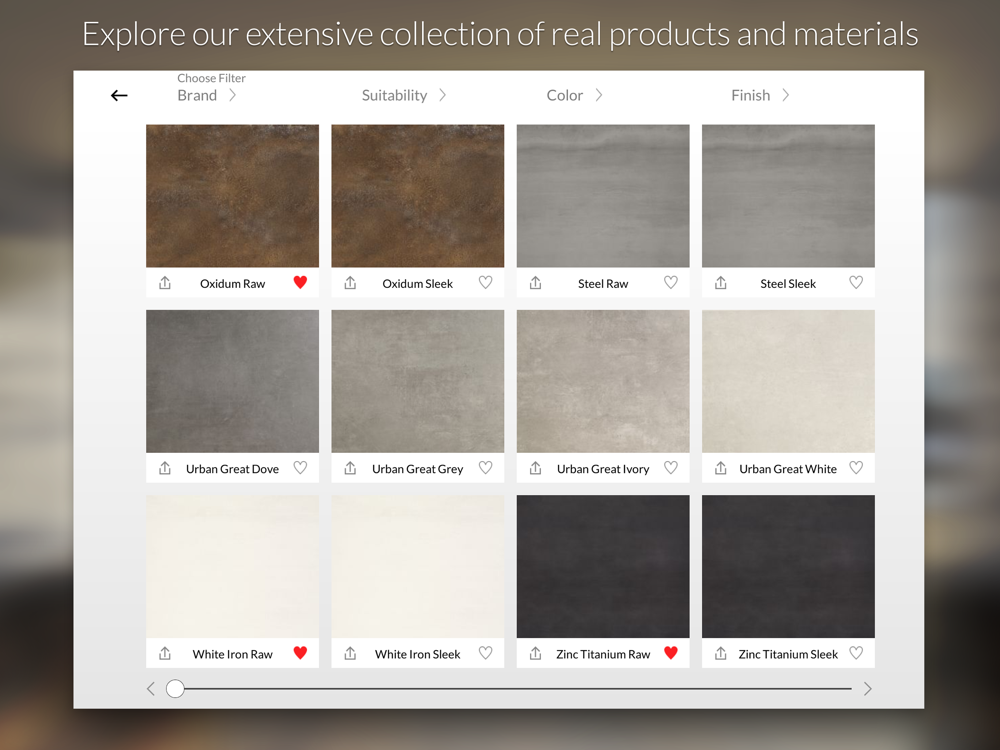This screenshot has width=1000, height=750.
Task: Click the 'Urban Great Ivory' name label
Action: pos(603,469)
